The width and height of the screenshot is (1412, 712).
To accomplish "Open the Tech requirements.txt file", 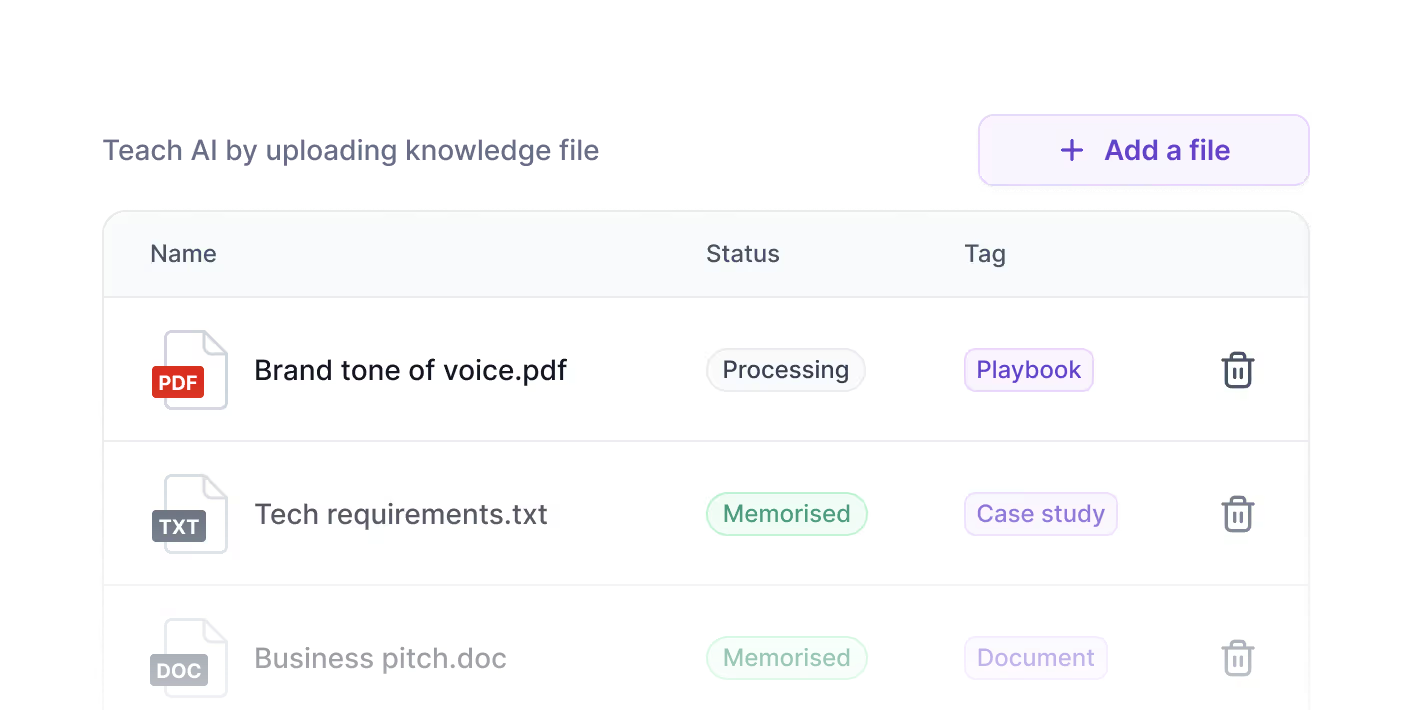I will coord(401,514).
